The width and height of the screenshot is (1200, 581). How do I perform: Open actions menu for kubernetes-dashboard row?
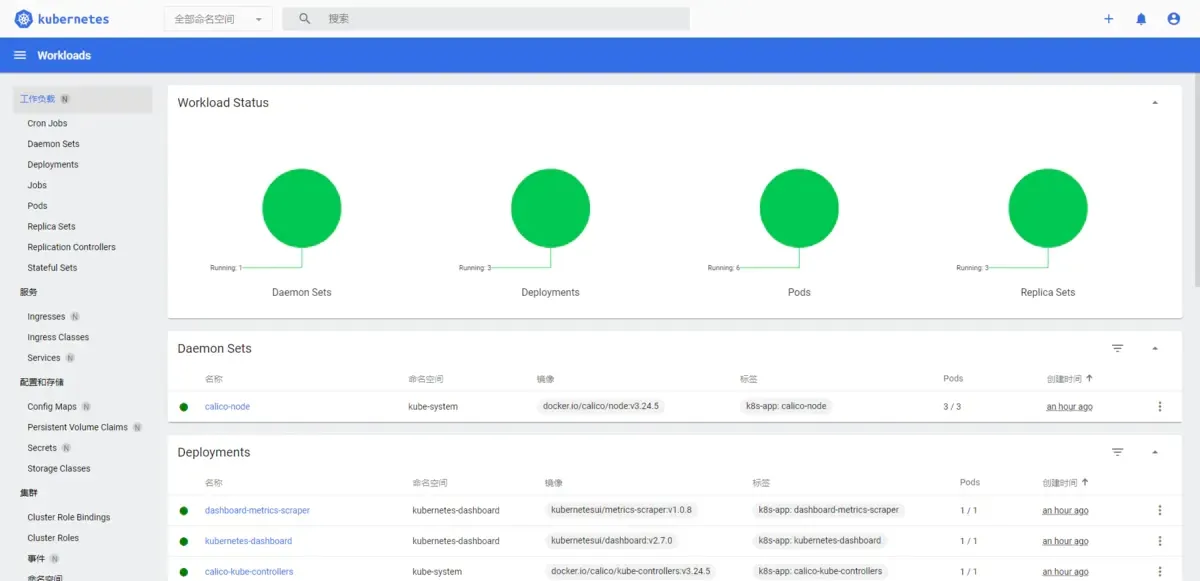(1160, 541)
